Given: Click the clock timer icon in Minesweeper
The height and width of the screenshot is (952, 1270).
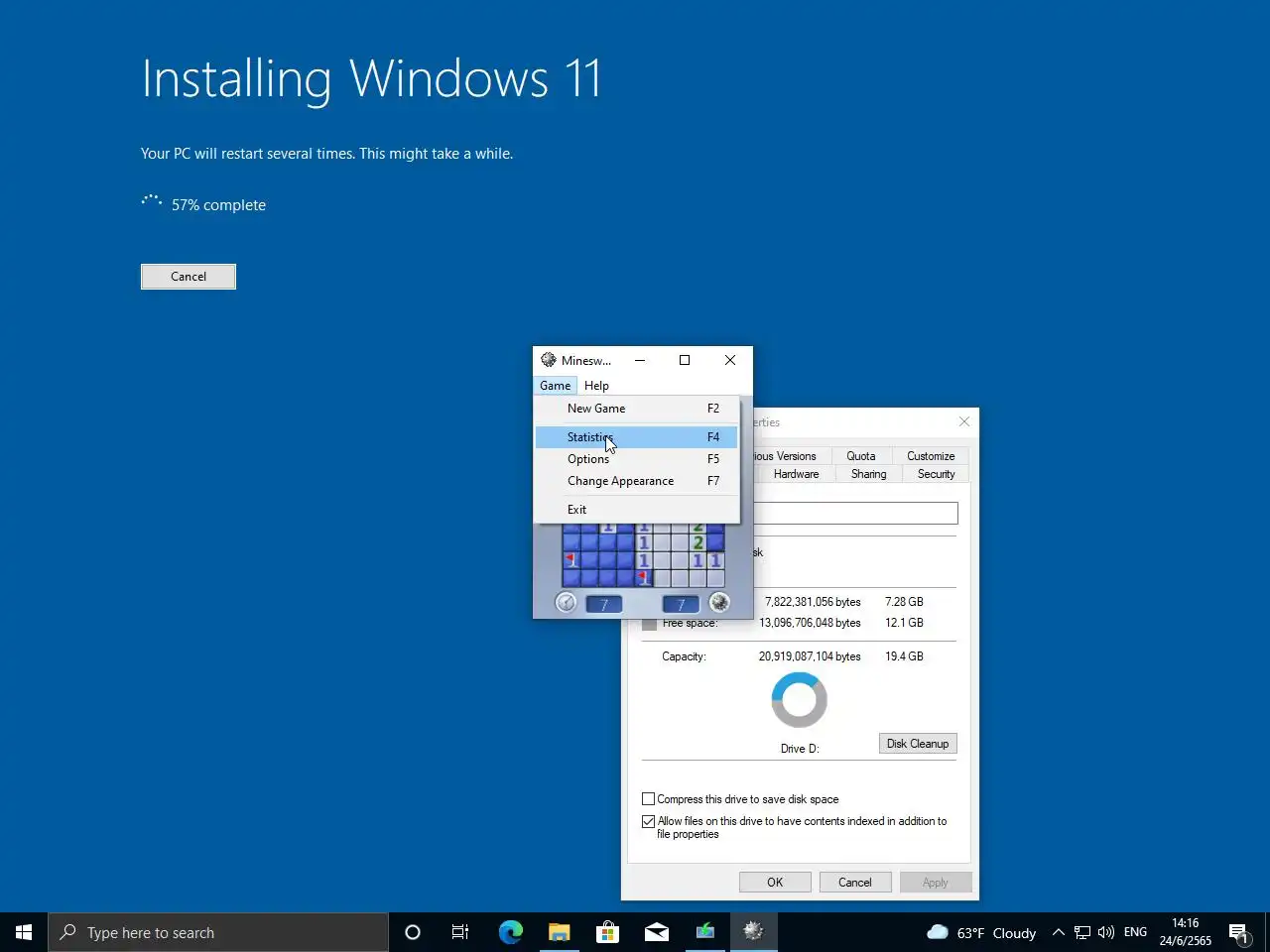Looking at the screenshot, I should pyautogui.click(x=566, y=602).
